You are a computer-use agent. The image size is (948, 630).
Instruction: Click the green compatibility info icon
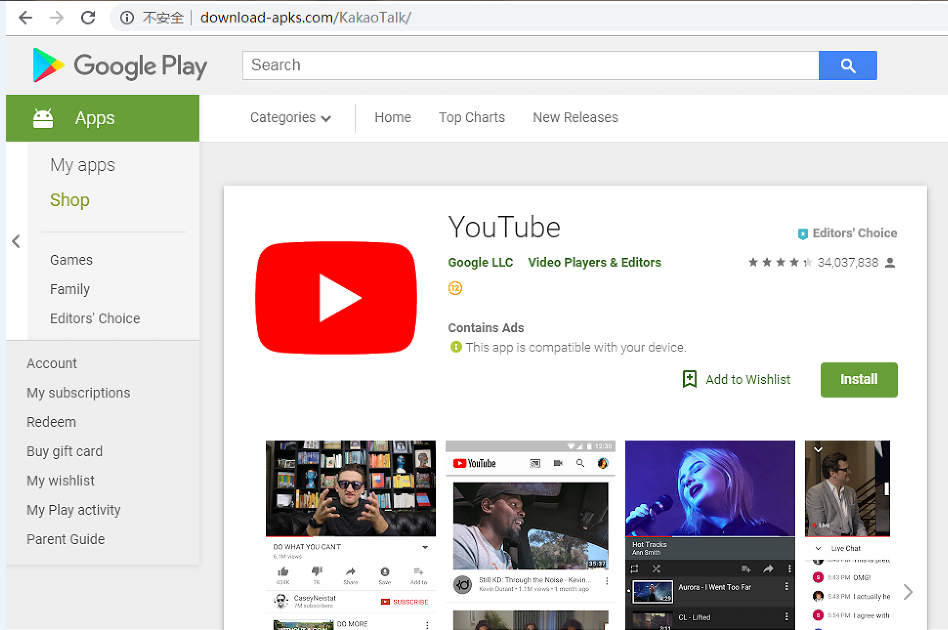click(x=456, y=347)
